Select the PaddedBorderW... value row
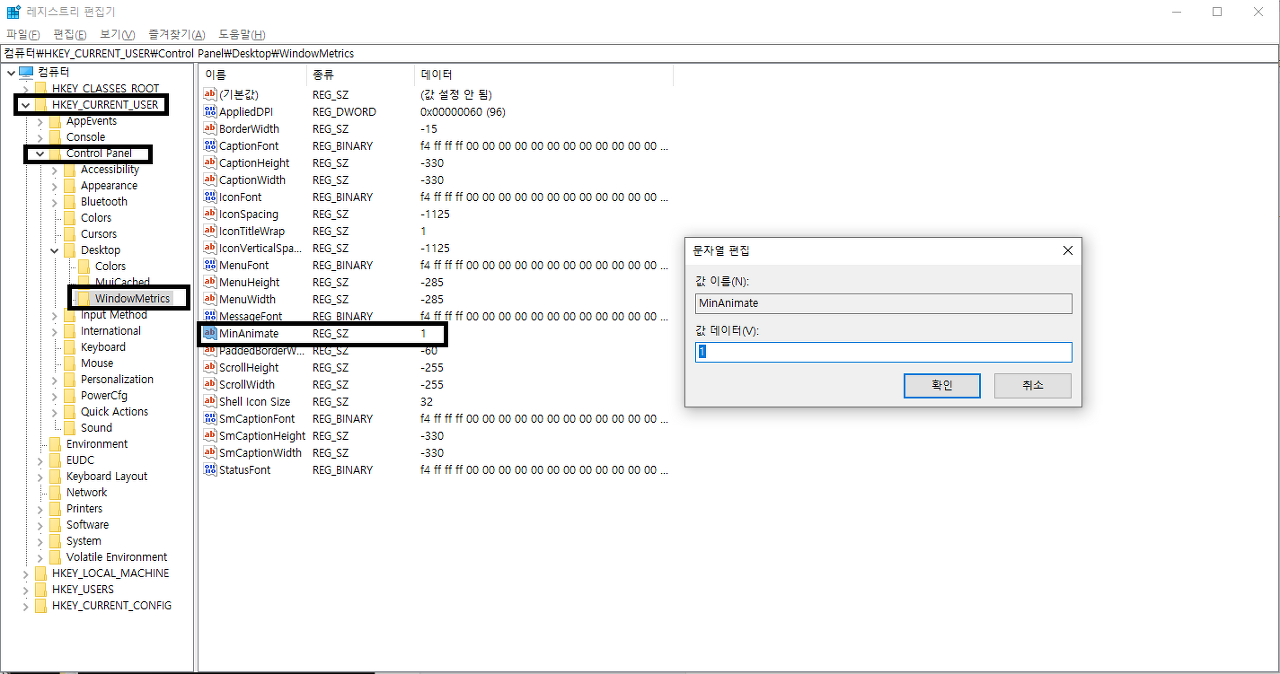1280x674 pixels. (436, 350)
